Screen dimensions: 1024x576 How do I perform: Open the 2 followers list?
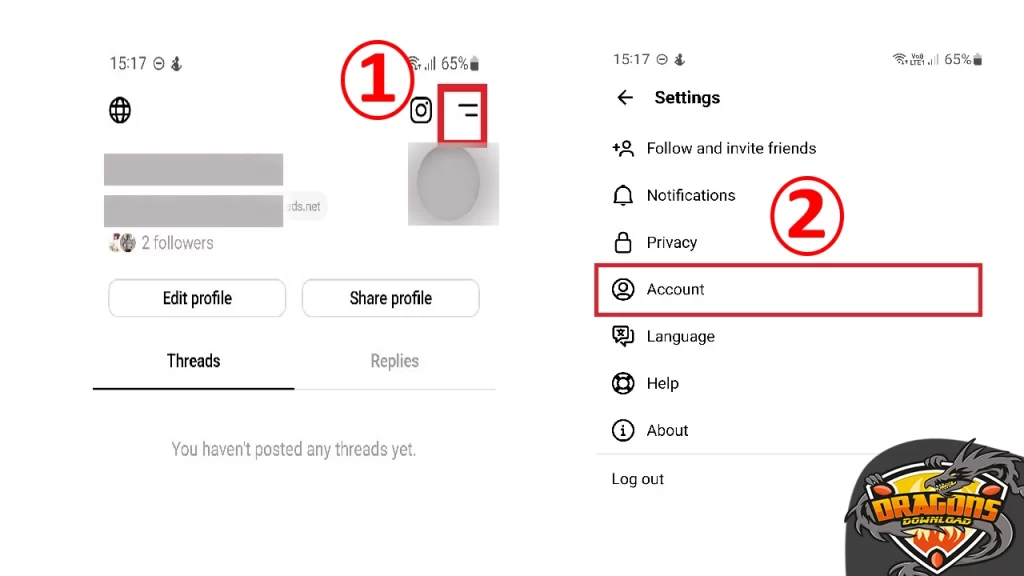[176, 243]
